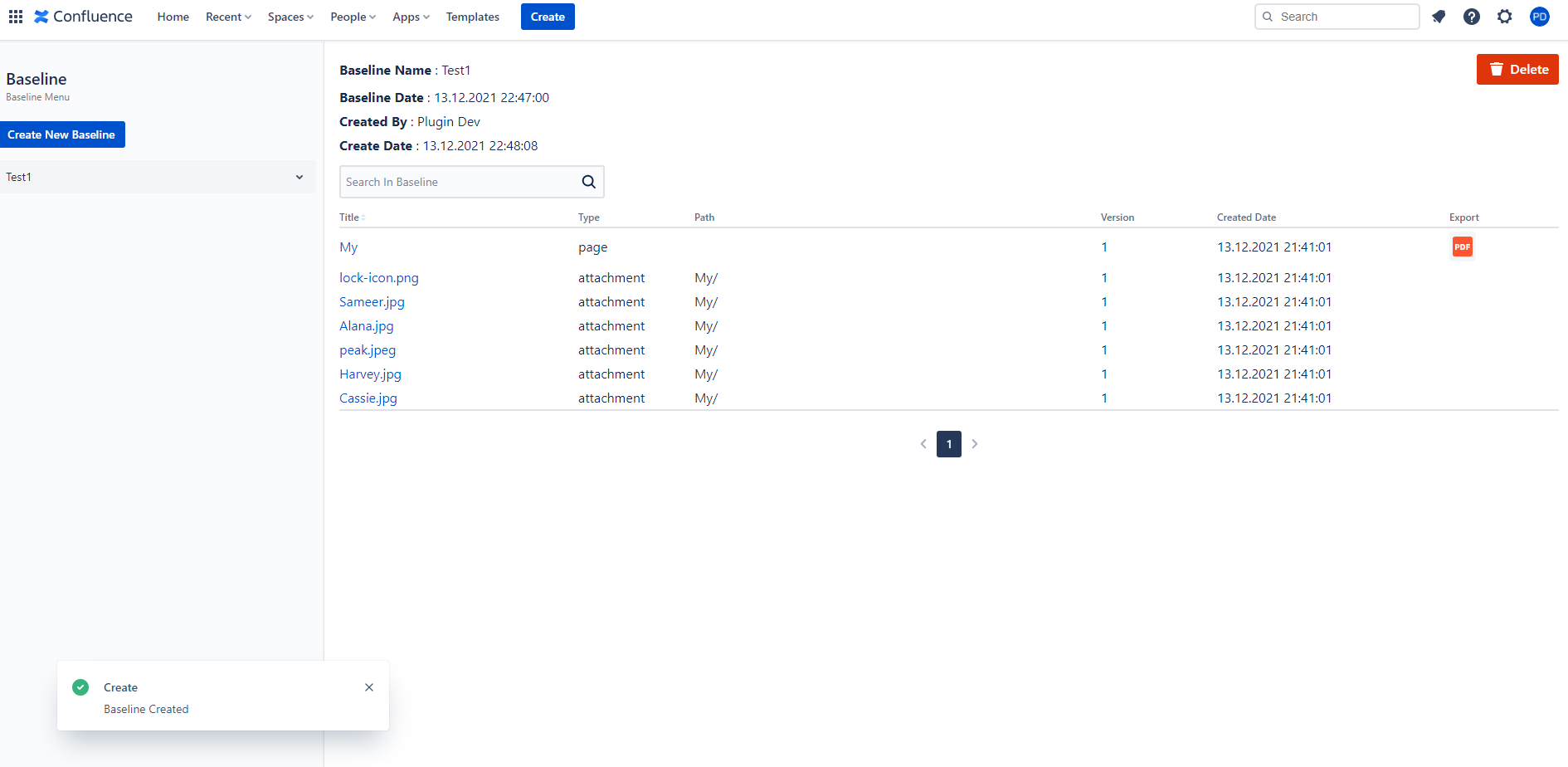Click the Confluence logo
Image resolution: width=1568 pixels, height=767 pixels.
tap(83, 17)
